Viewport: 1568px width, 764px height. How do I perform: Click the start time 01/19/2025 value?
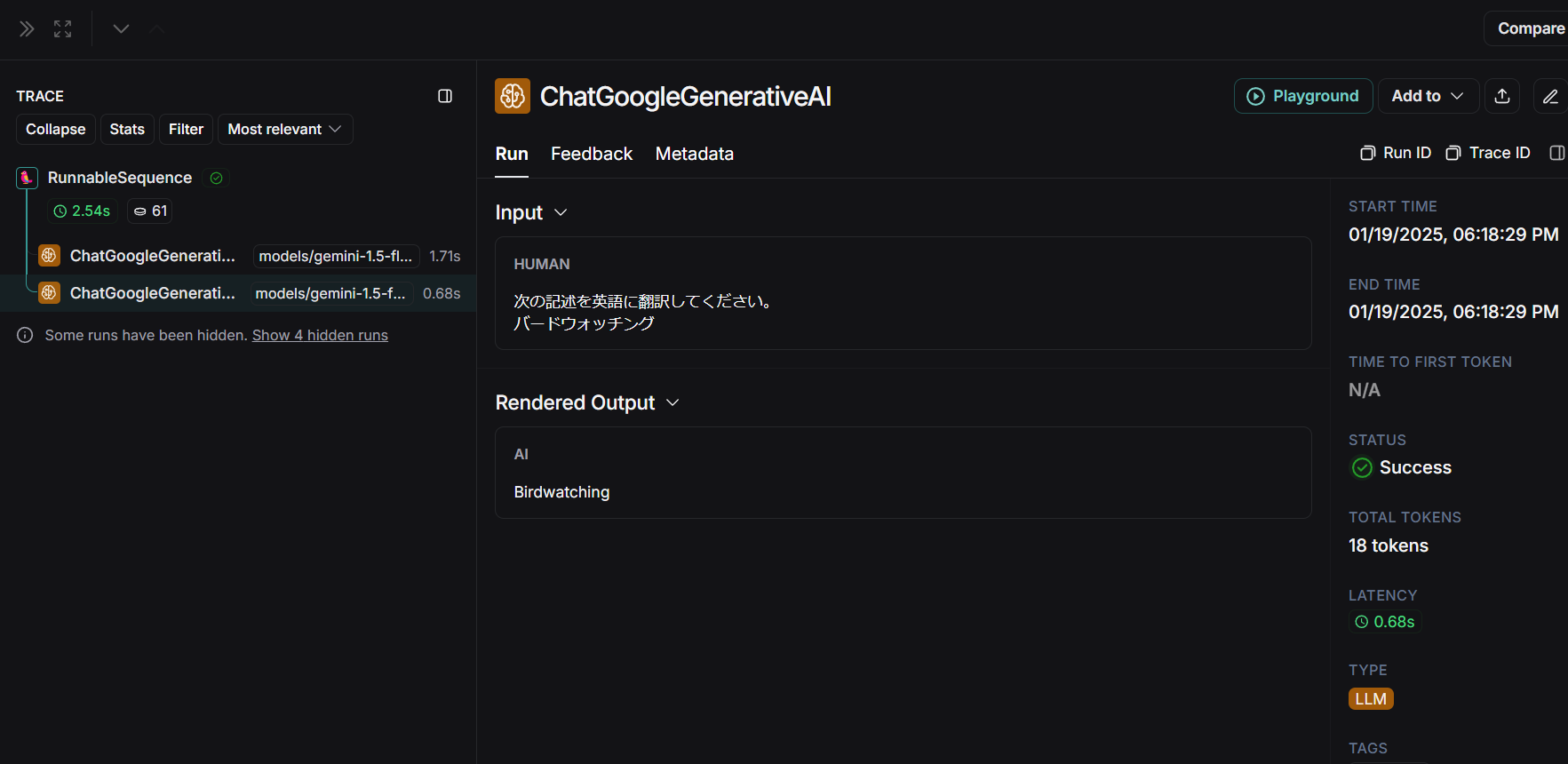(1453, 235)
